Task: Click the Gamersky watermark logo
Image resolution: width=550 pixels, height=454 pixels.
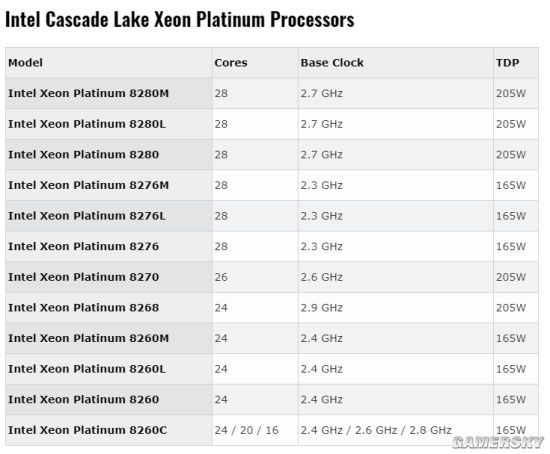Action: (x=498, y=442)
